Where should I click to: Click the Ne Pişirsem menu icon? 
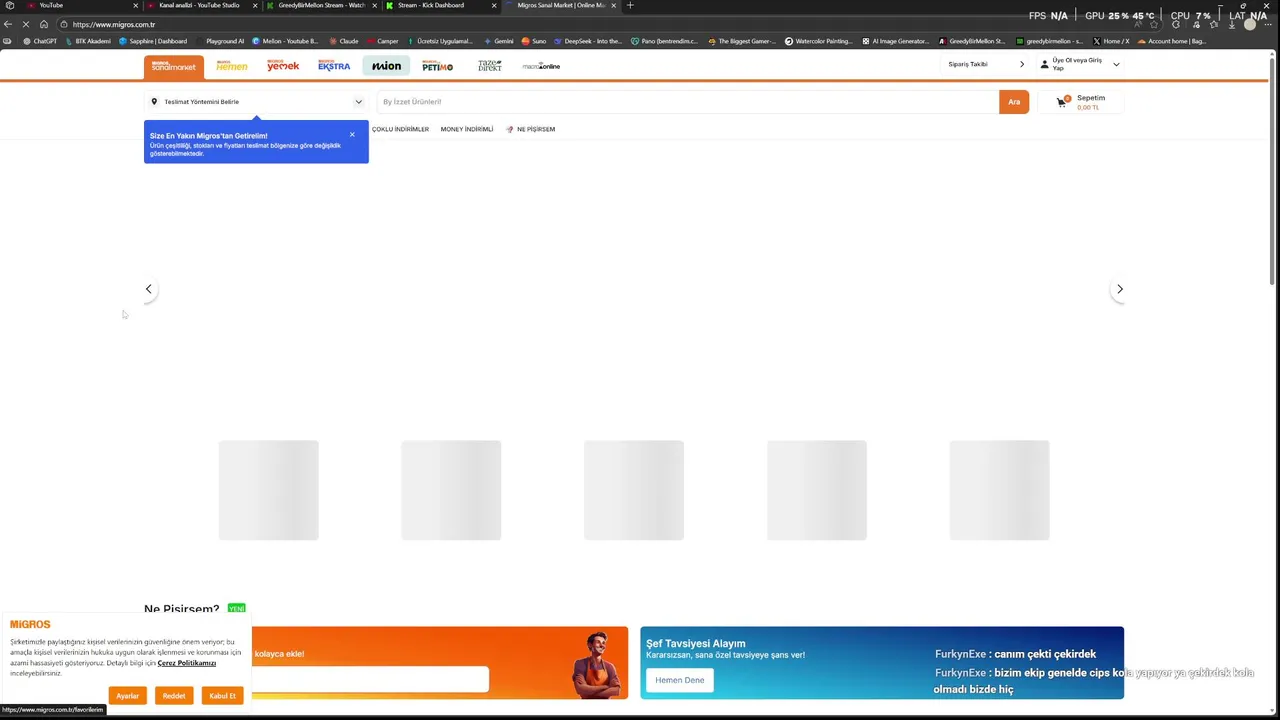(510, 129)
